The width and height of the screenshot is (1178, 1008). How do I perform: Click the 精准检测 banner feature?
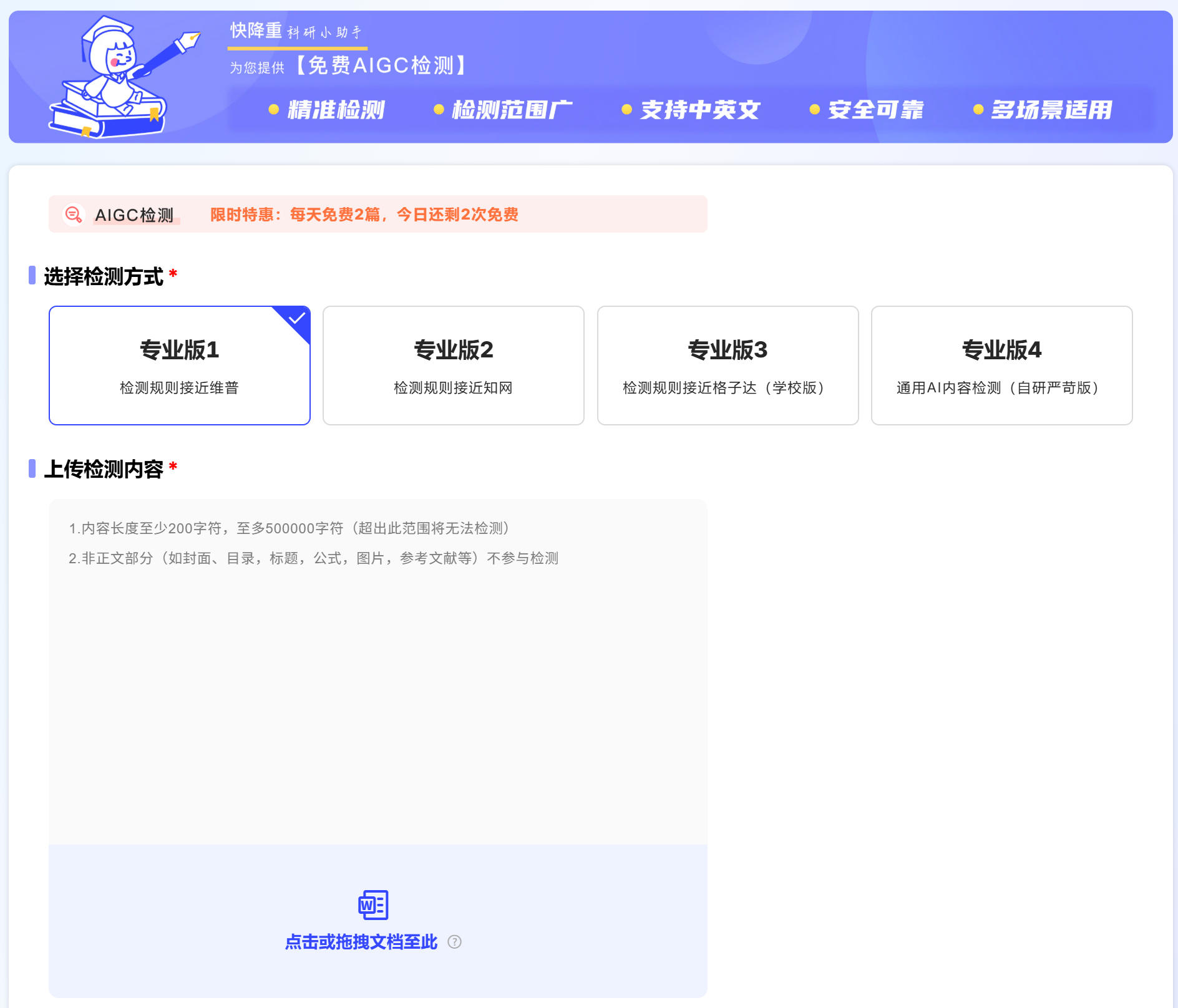(x=336, y=110)
